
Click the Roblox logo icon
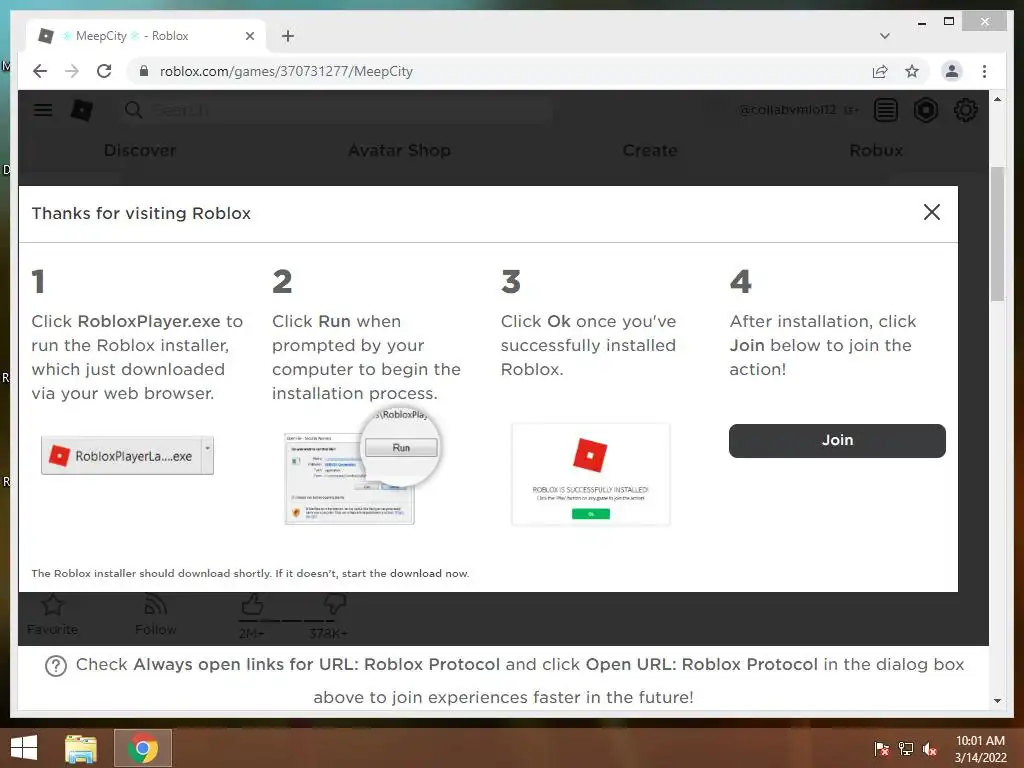(x=82, y=110)
